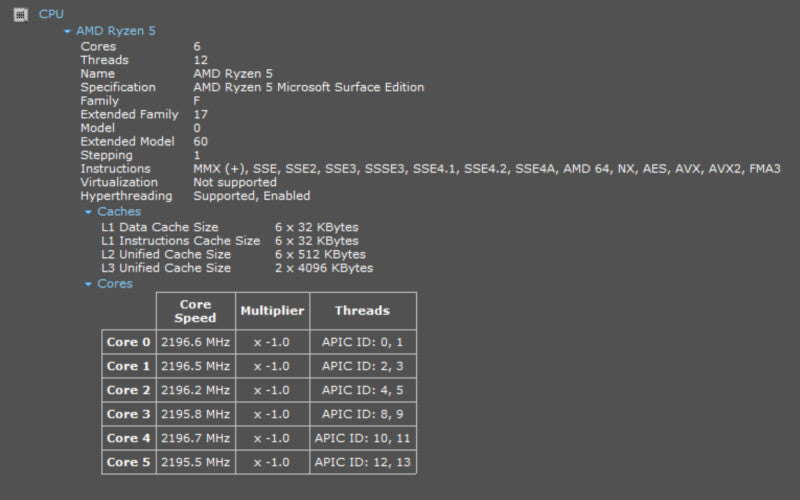Viewport: 800px width, 500px height.
Task: Click the Core Speed column header
Action: point(195,311)
